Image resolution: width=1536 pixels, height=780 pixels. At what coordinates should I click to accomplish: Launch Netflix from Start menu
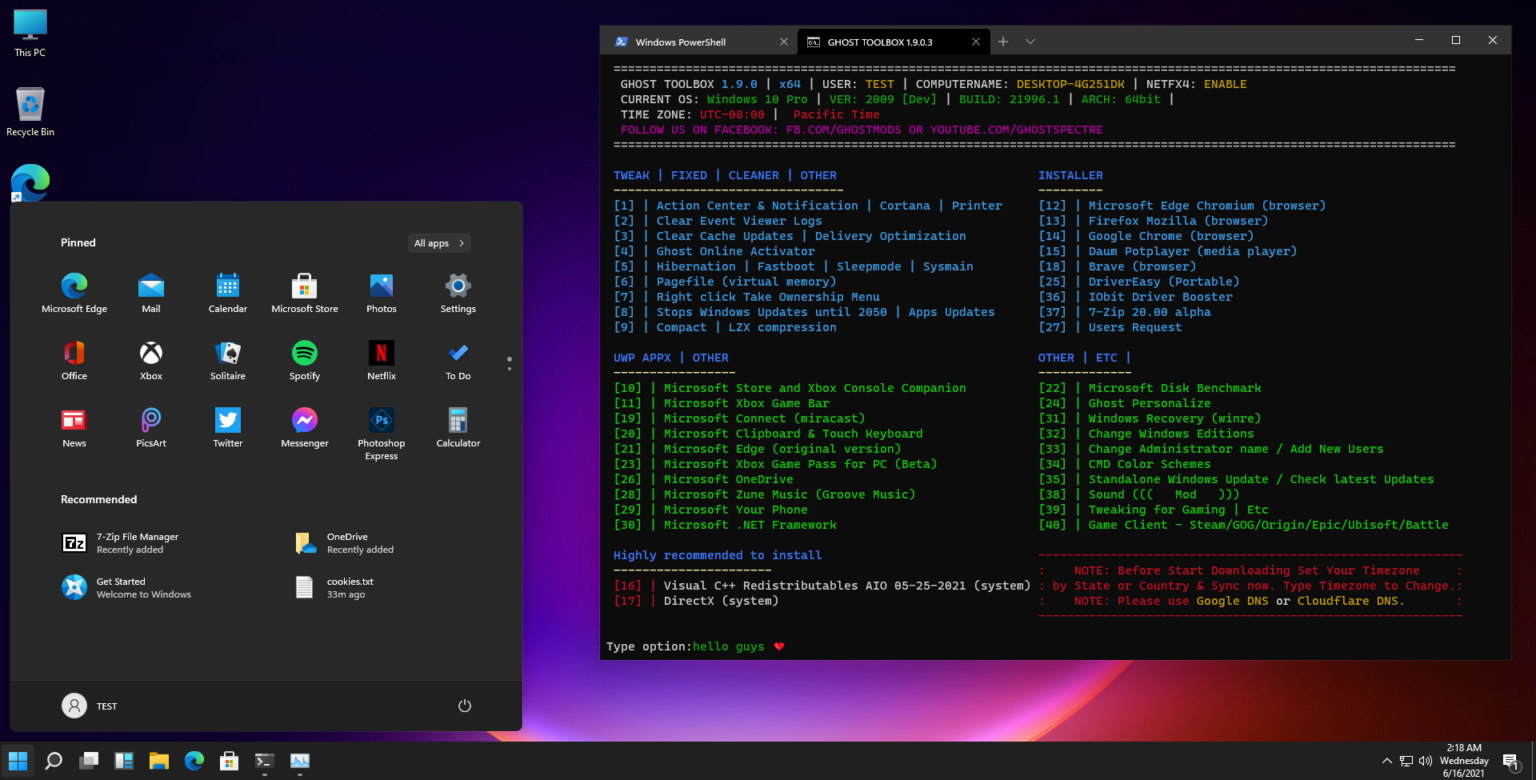[381, 360]
